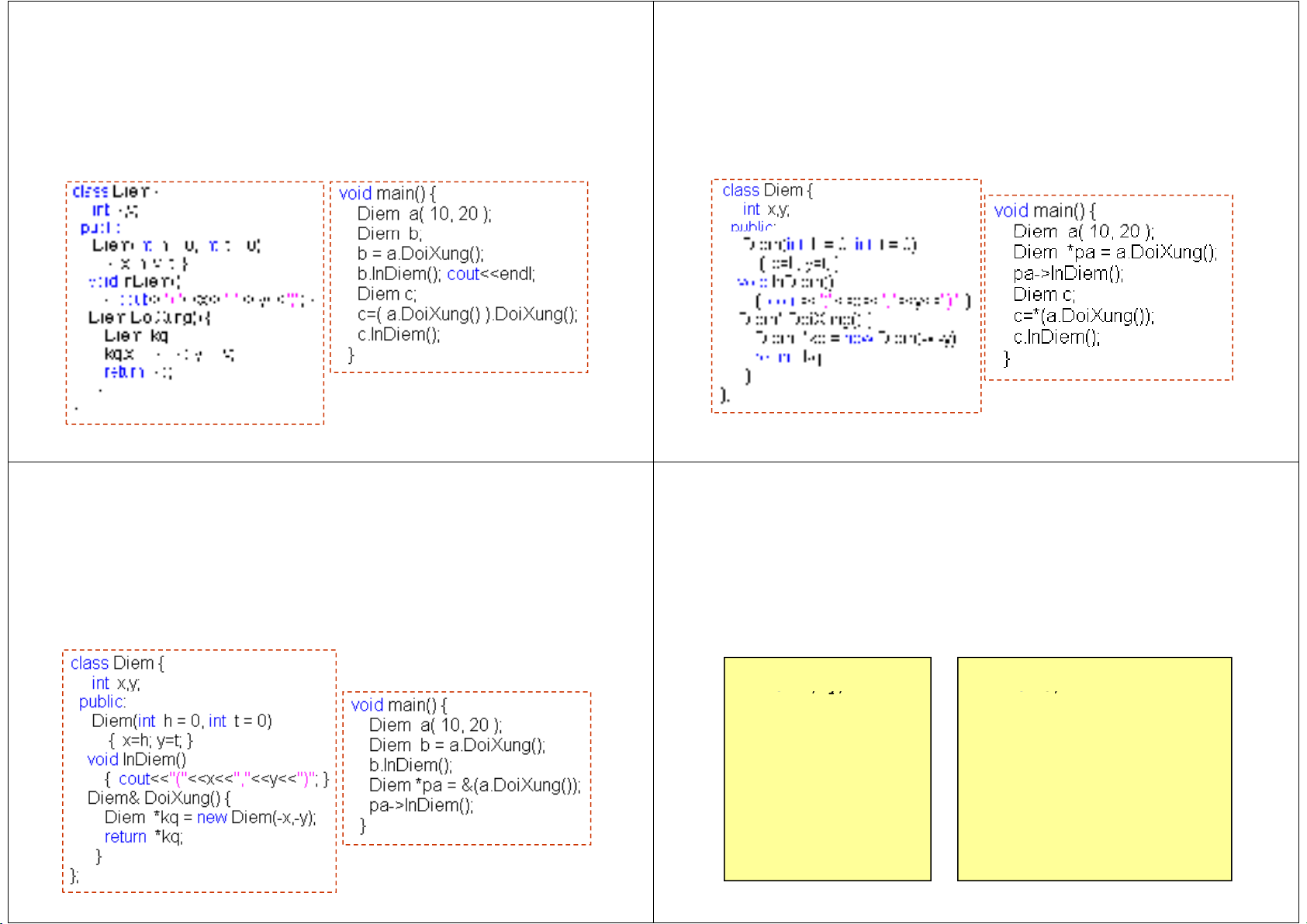This screenshot has width=1307, height=924.
Task: Click the line "Diem *pa = &(a.DoiXung());"
Action: click(474, 785)
